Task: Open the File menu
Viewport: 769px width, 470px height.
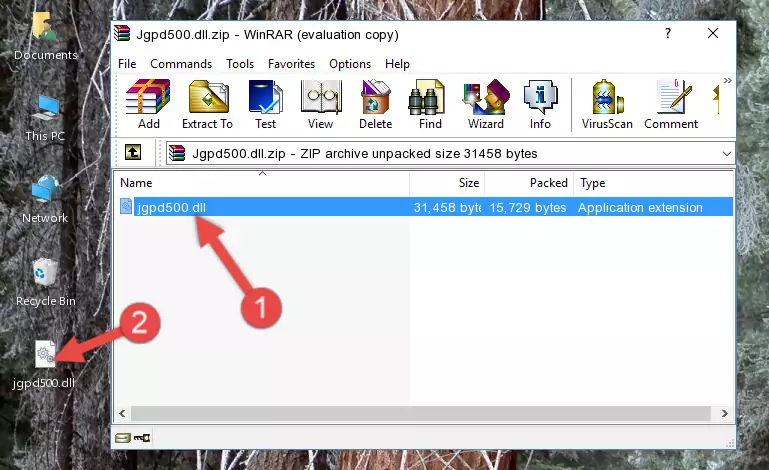Action: tap(127, 64)
